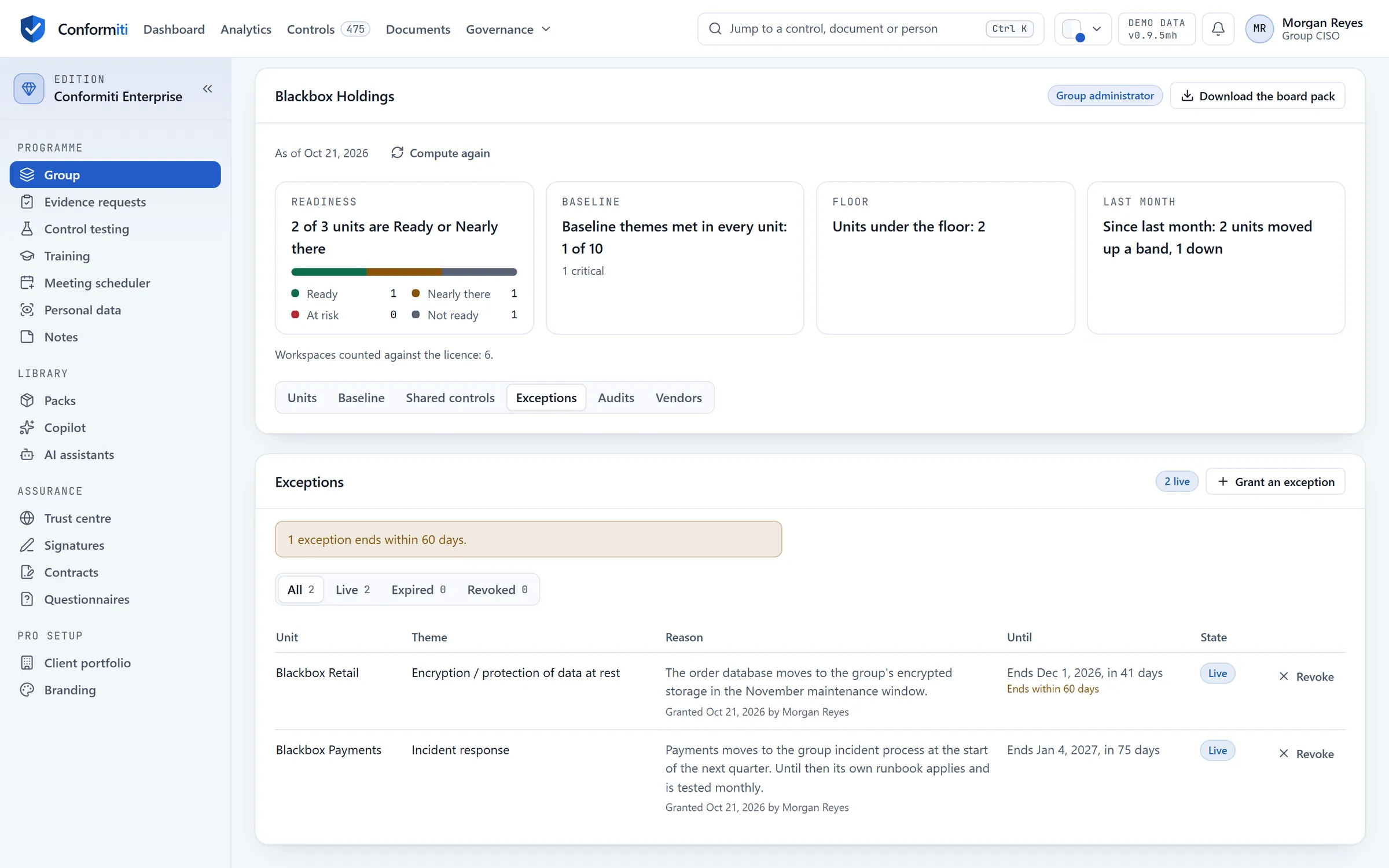
Task: Open Morgan Reyes profile menu
Action: [x=1305, y=29]
